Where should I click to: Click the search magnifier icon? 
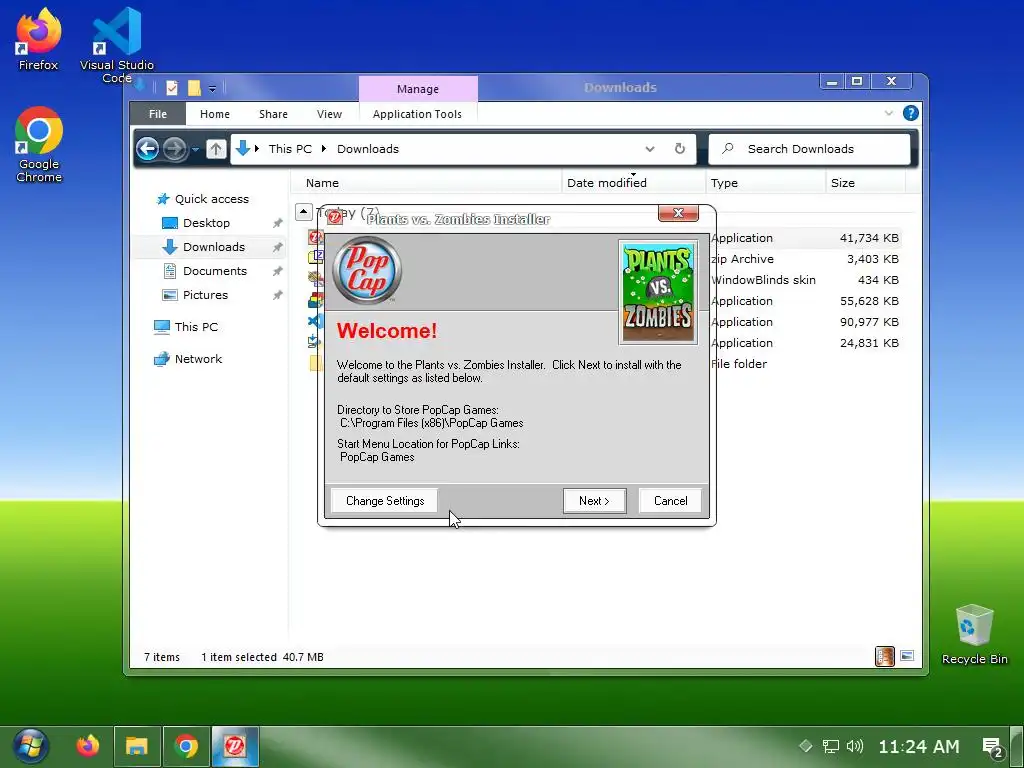pos(727,149)
